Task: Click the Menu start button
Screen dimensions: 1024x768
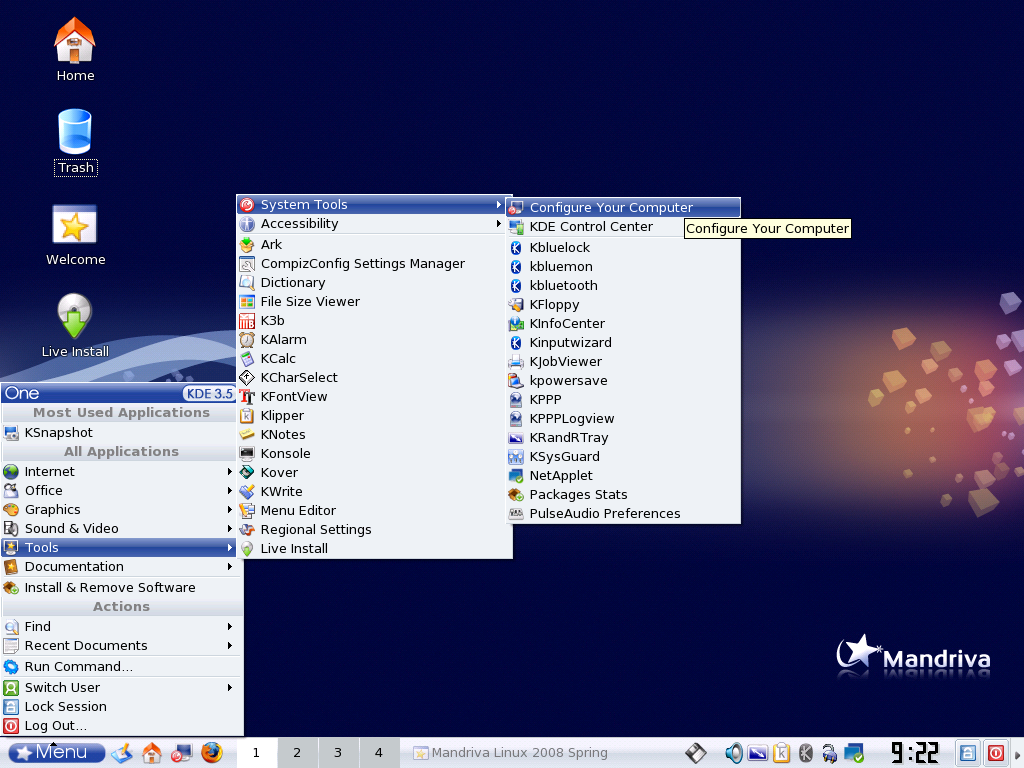Action: coord(57,753)
